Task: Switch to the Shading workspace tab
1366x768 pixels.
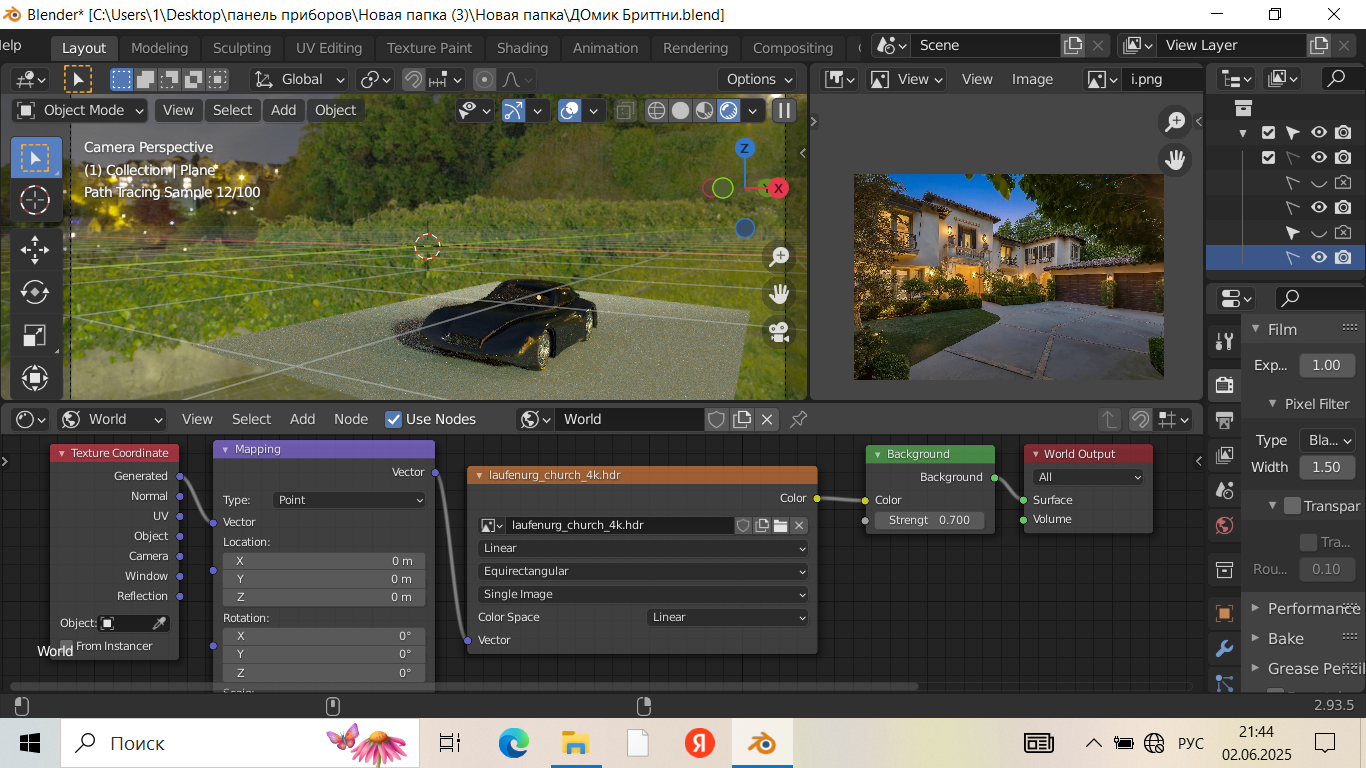Action: 522,48
